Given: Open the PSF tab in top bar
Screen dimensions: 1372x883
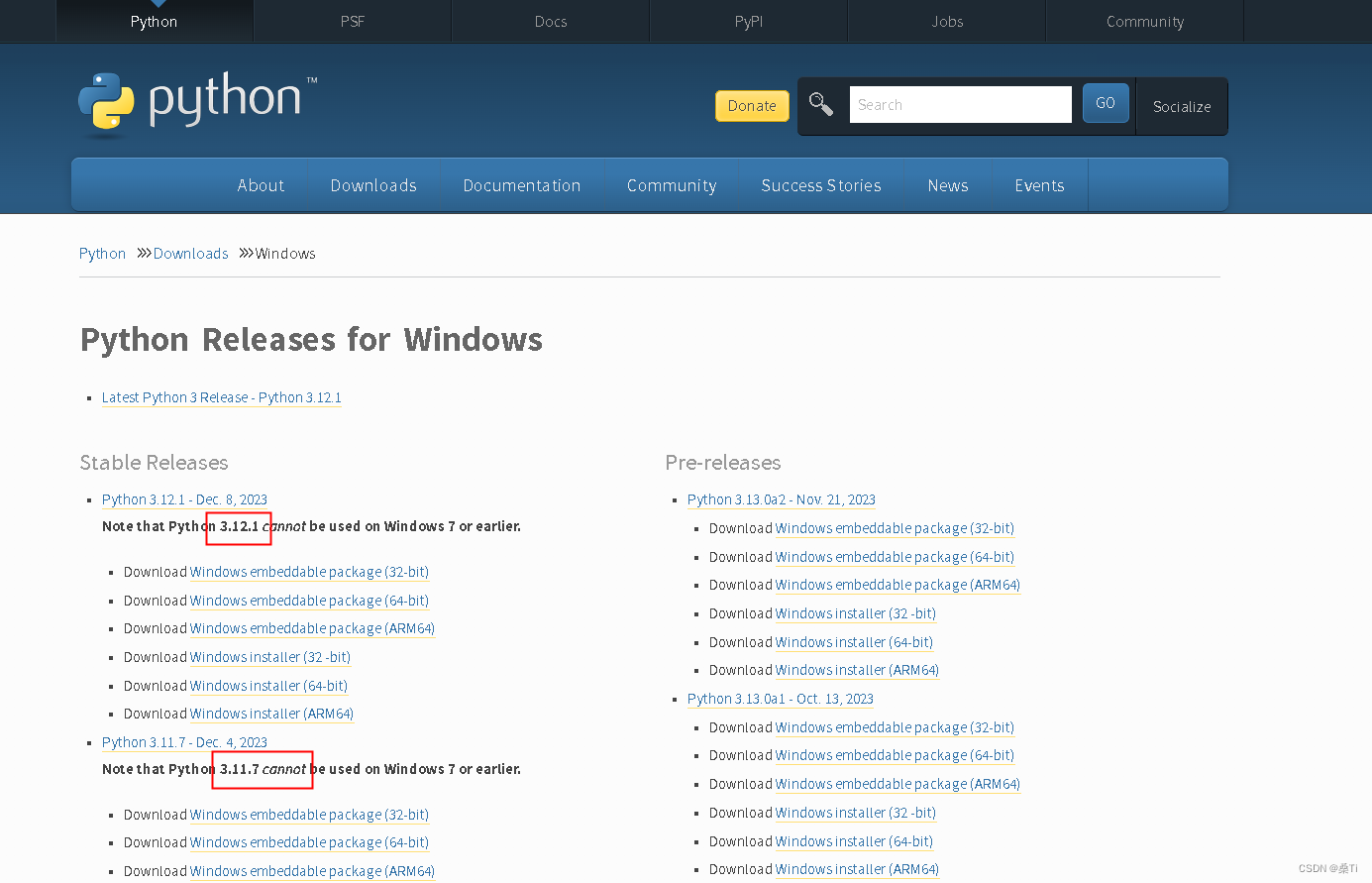Looking at the screenshot, I should coord(353,22).
